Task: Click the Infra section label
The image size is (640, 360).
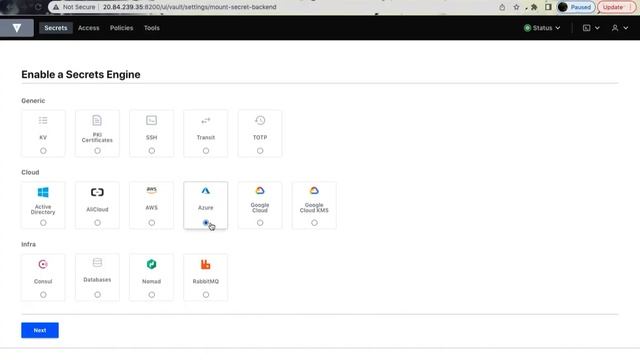Action: 29,244
